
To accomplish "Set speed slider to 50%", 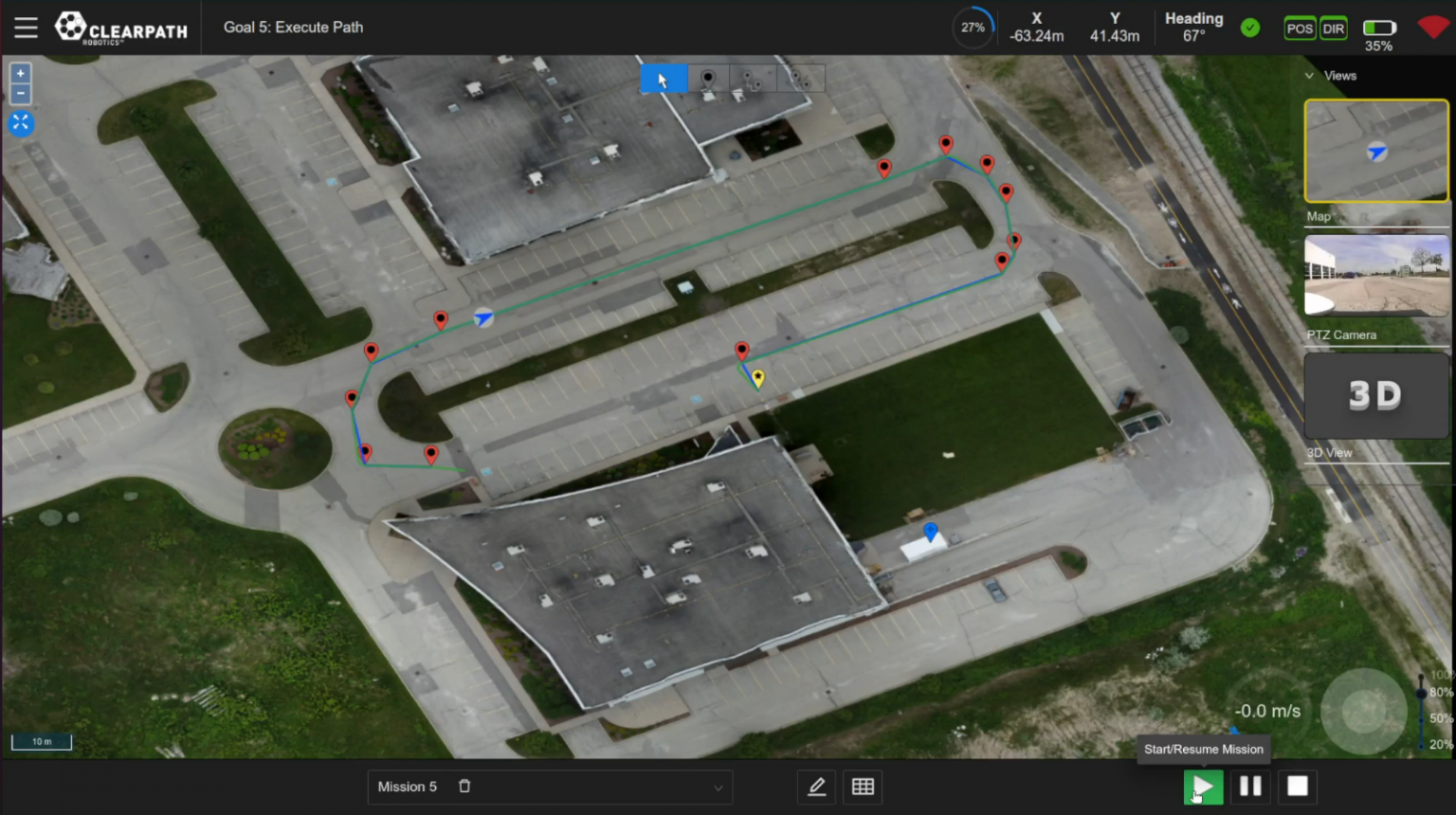I will tap(1421, 718).
